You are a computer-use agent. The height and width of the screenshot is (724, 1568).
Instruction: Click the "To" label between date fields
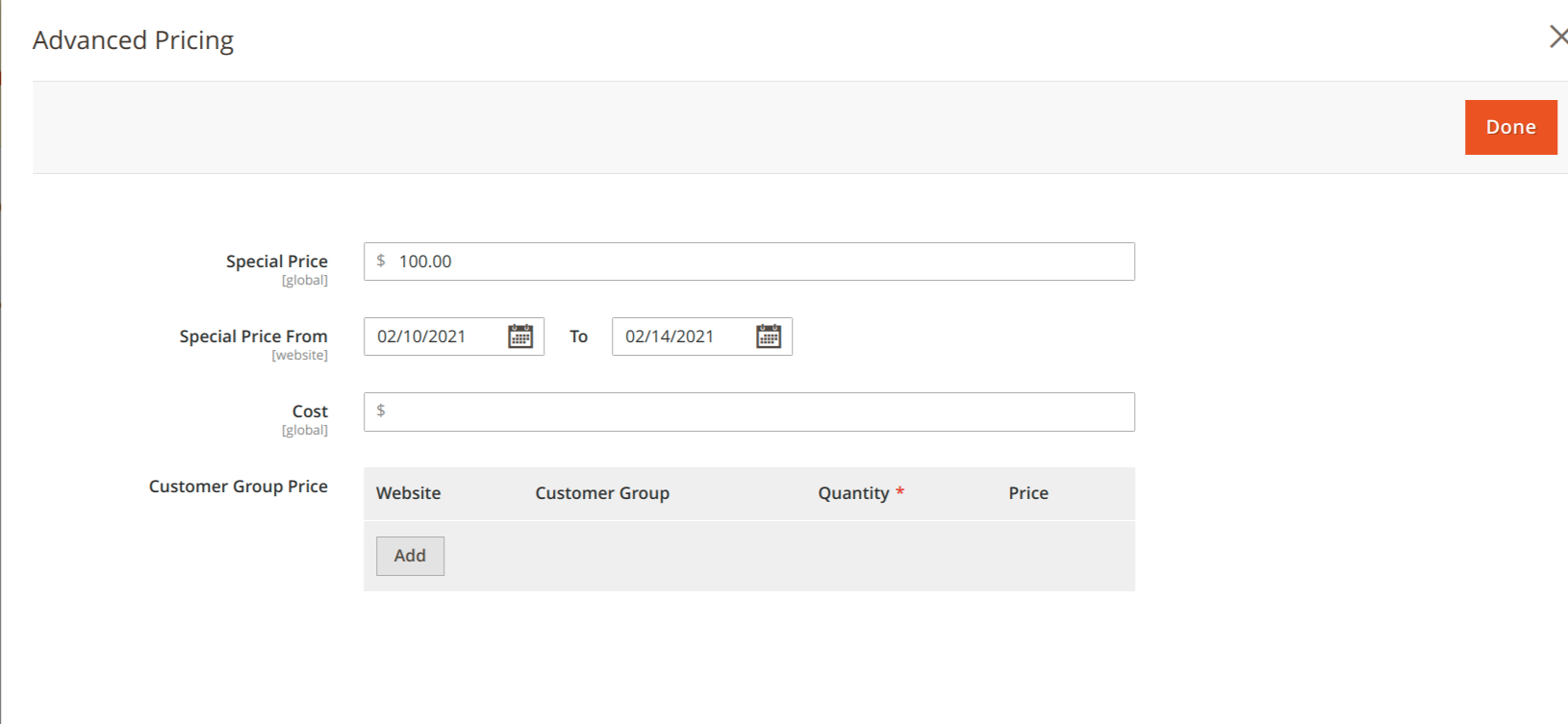(x=578, y=337)
